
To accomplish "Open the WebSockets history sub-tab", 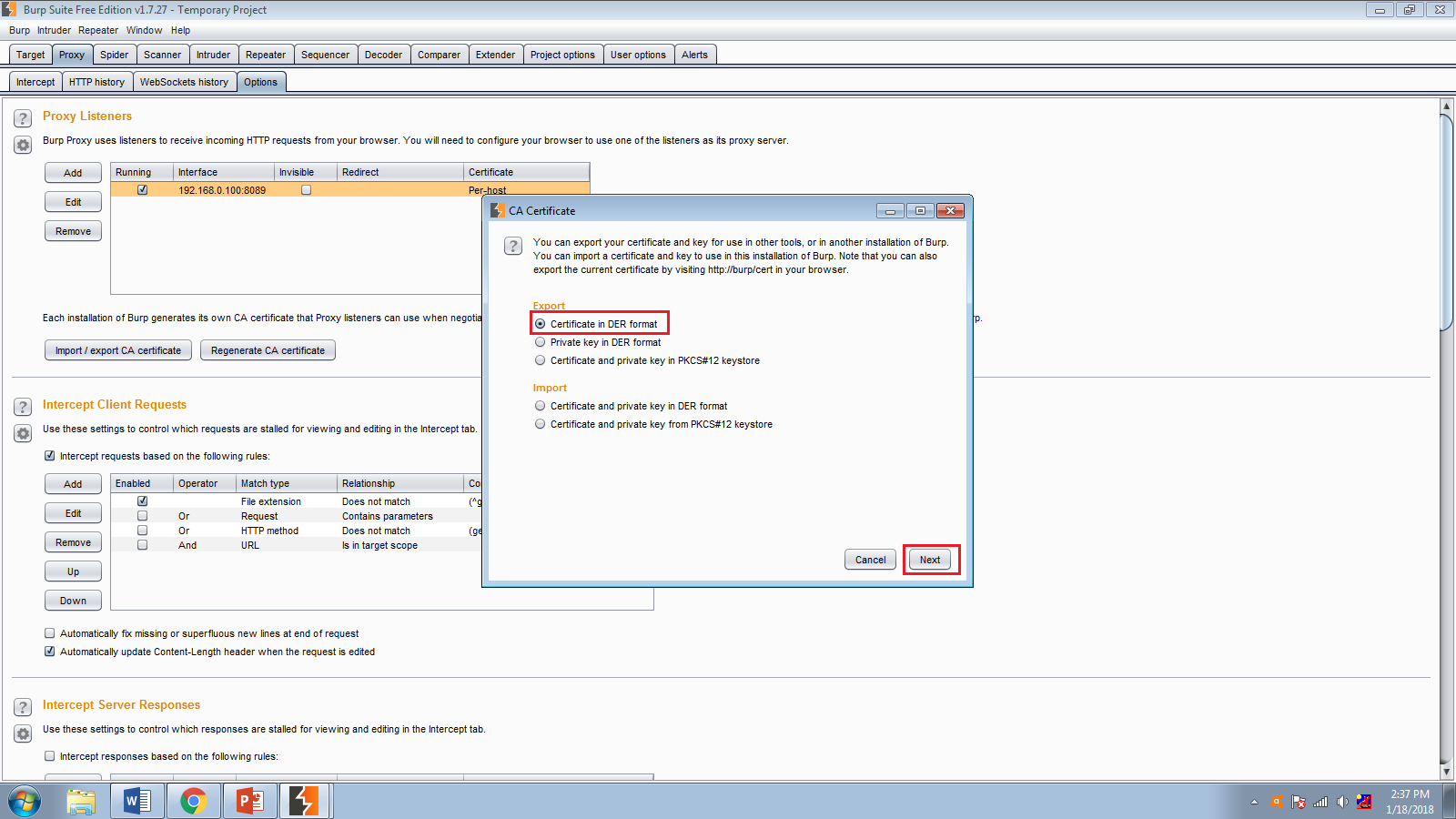I will pyautogui.click(x=184, y=82).
